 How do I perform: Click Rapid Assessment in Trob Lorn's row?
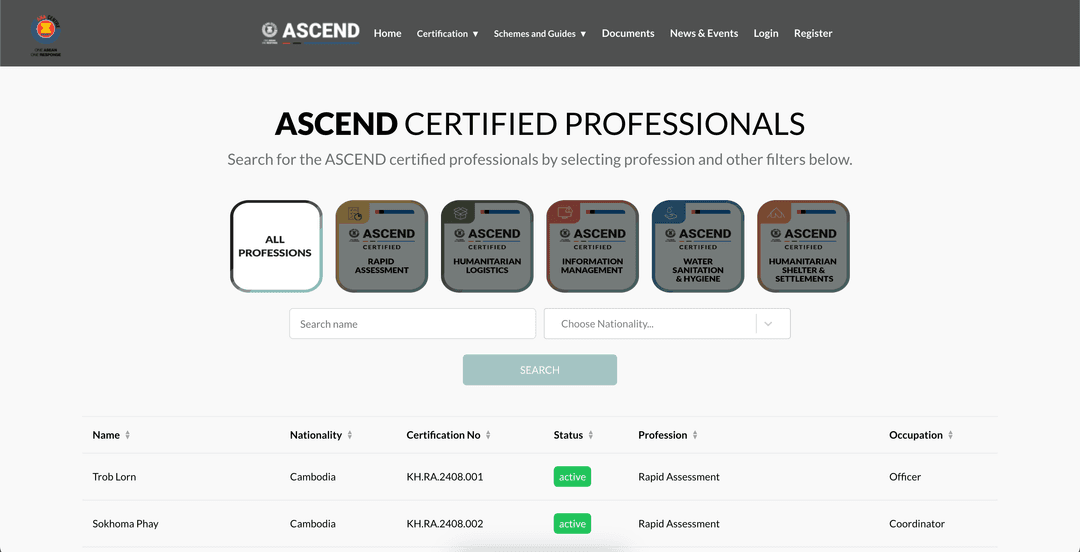[679, 477]
